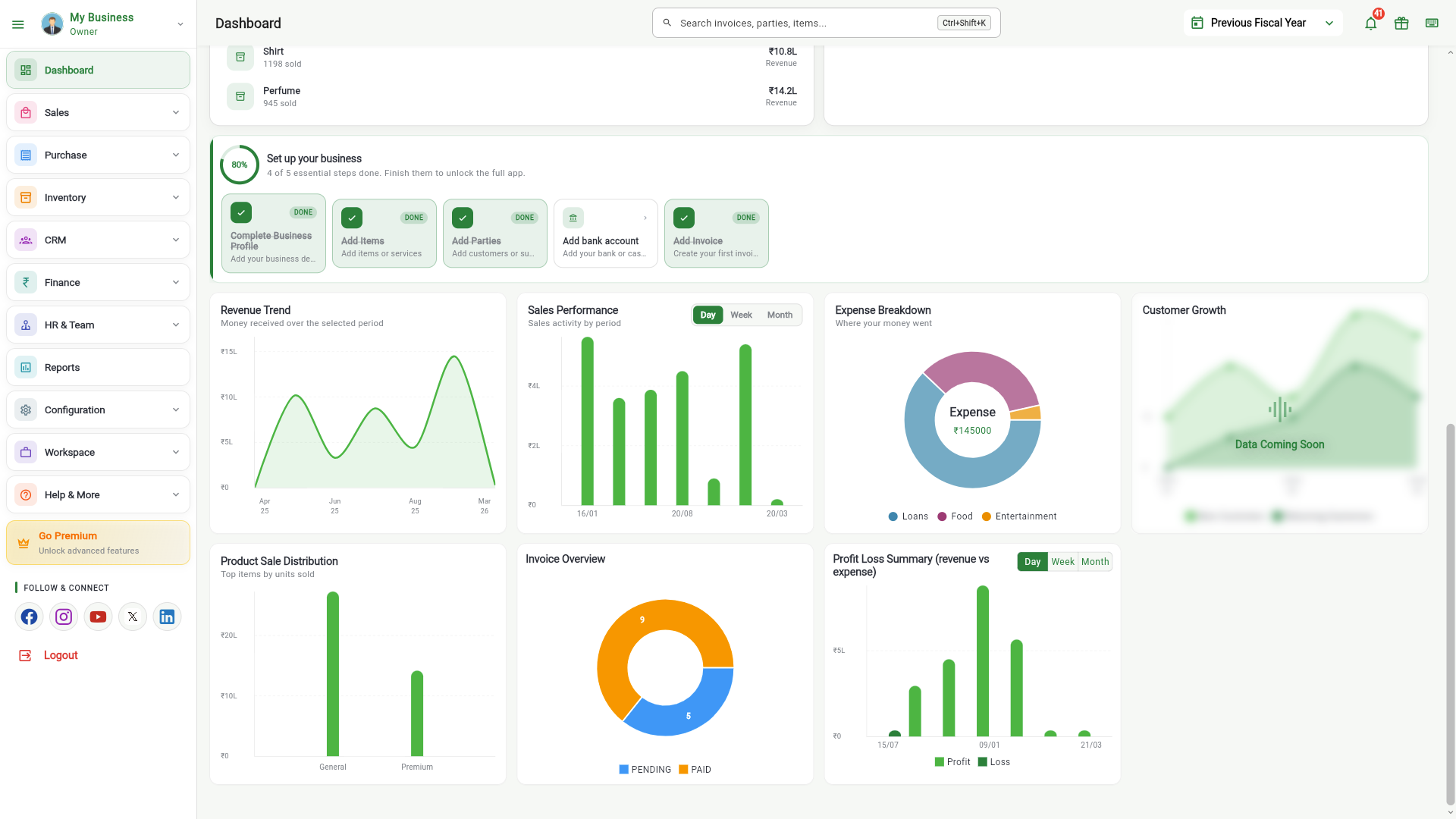Viewport: 1456px width, 819px height.
Task: Click the Logout link
Action: (61, 655)
